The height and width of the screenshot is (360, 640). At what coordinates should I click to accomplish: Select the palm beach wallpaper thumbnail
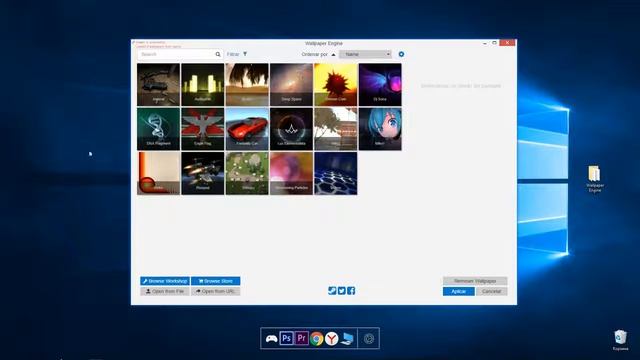(247, 84)
